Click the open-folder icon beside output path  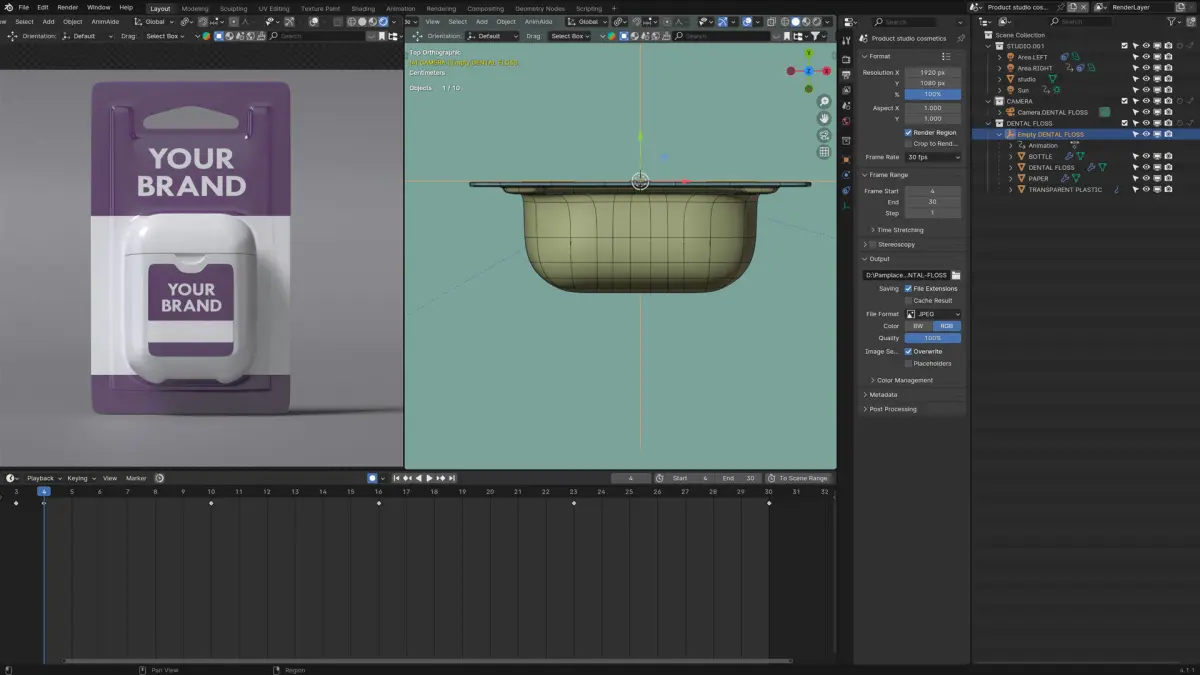(956, 275)
